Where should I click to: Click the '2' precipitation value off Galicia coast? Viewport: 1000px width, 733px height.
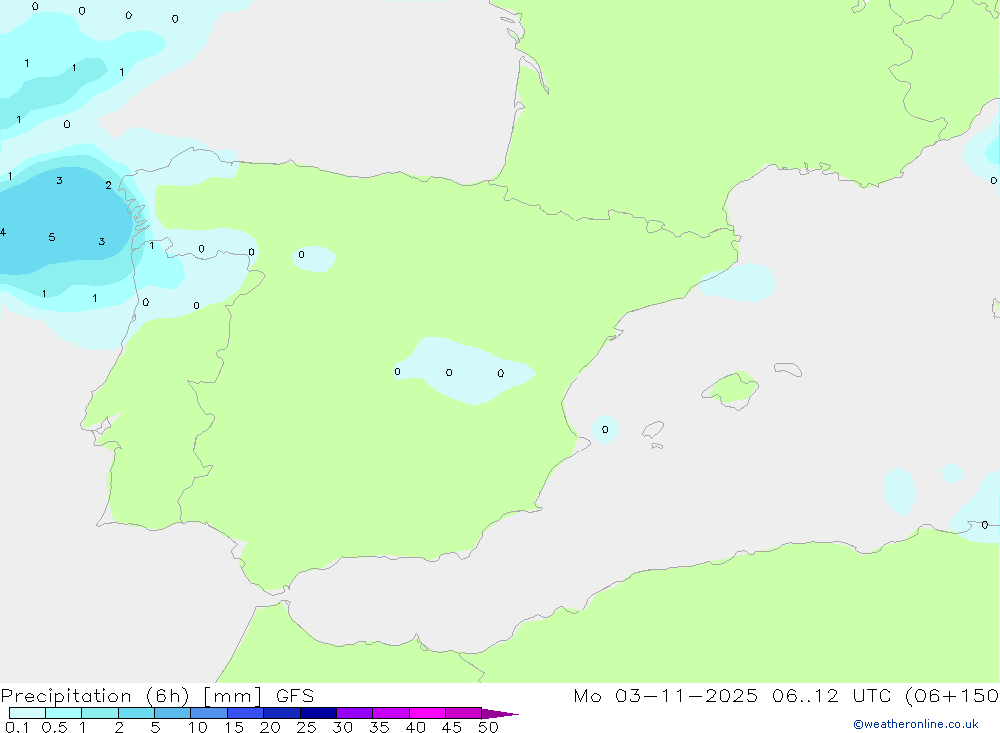pyautogui.click(x=108, y=186)
